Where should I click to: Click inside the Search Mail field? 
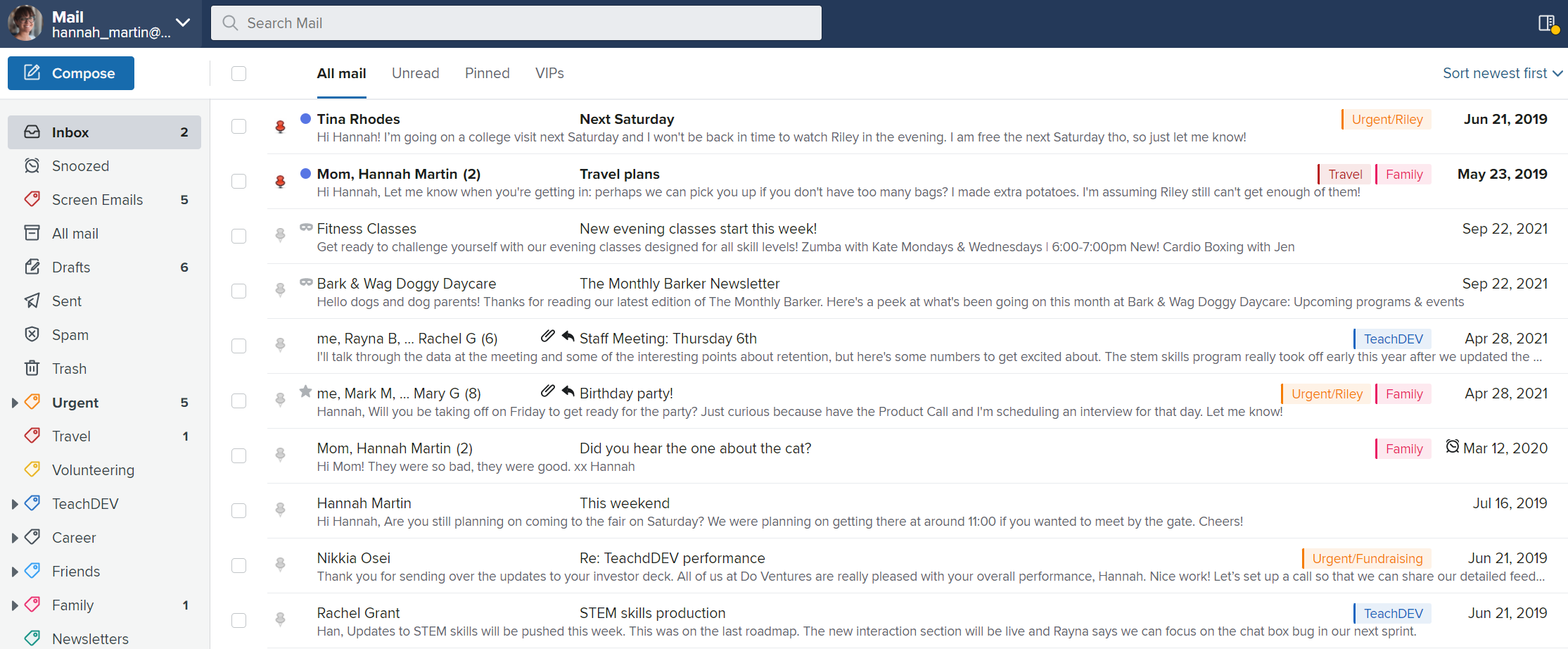point(516,23)
